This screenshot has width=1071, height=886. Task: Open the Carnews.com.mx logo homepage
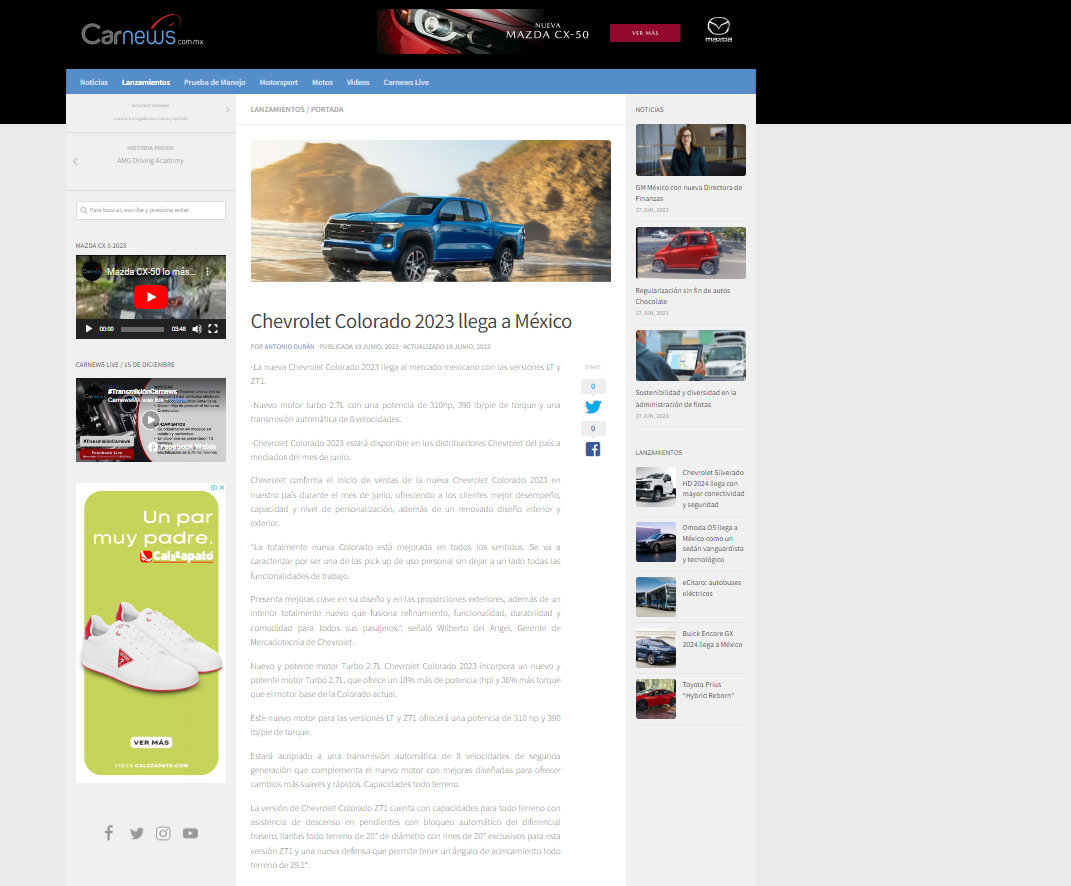[x=142, y=31]
